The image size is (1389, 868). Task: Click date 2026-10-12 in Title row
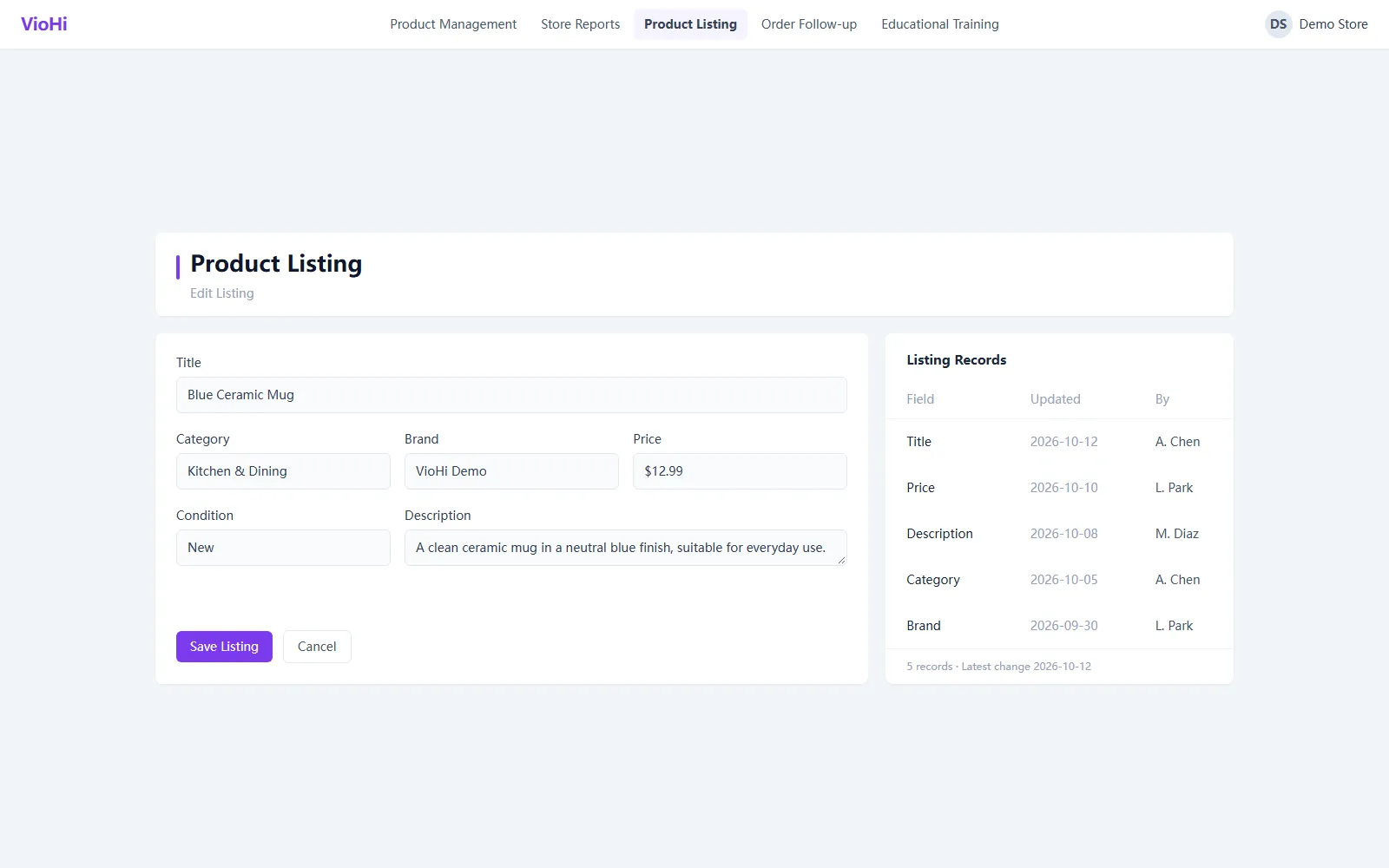tap(1063, 442)
